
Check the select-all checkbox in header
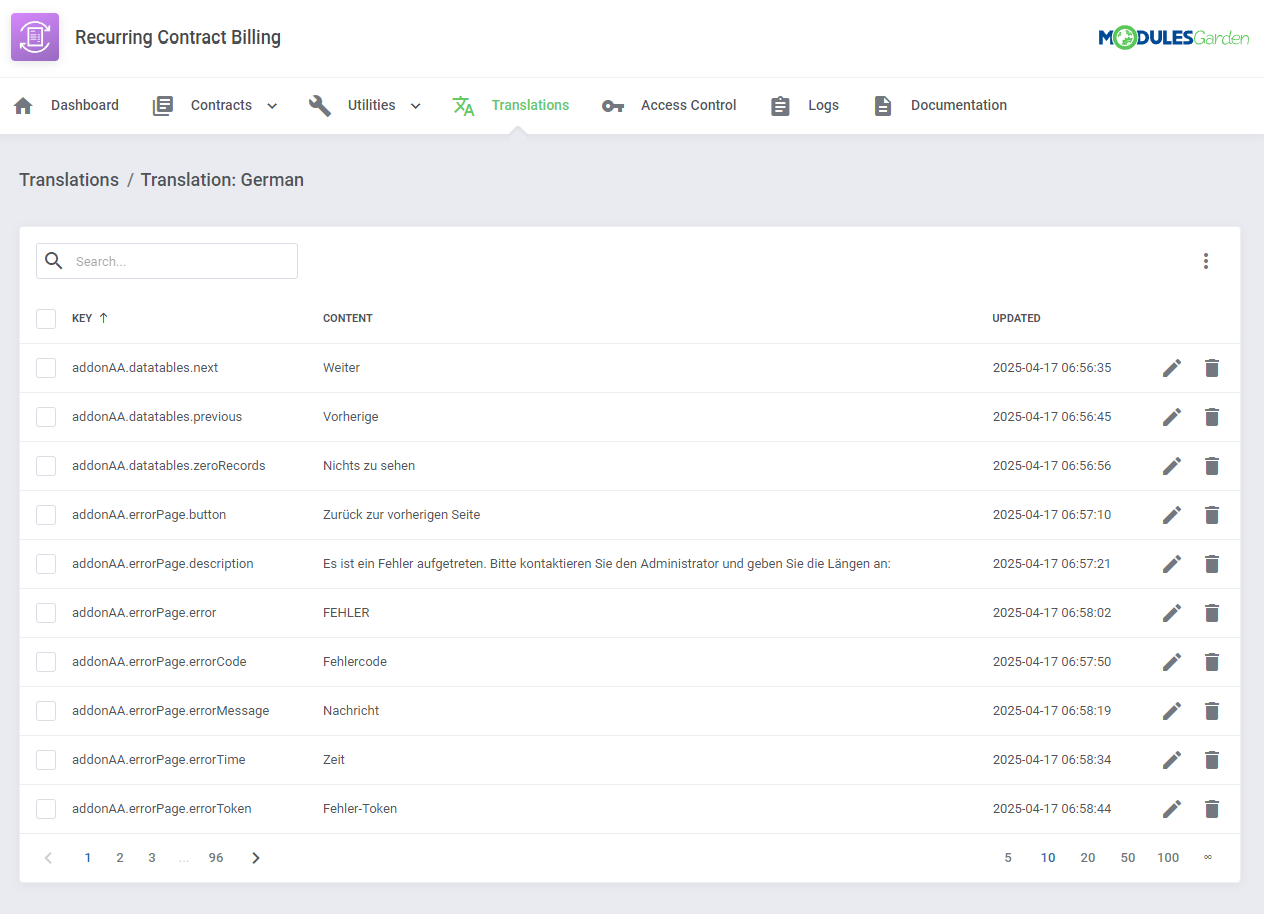[46, 318]
